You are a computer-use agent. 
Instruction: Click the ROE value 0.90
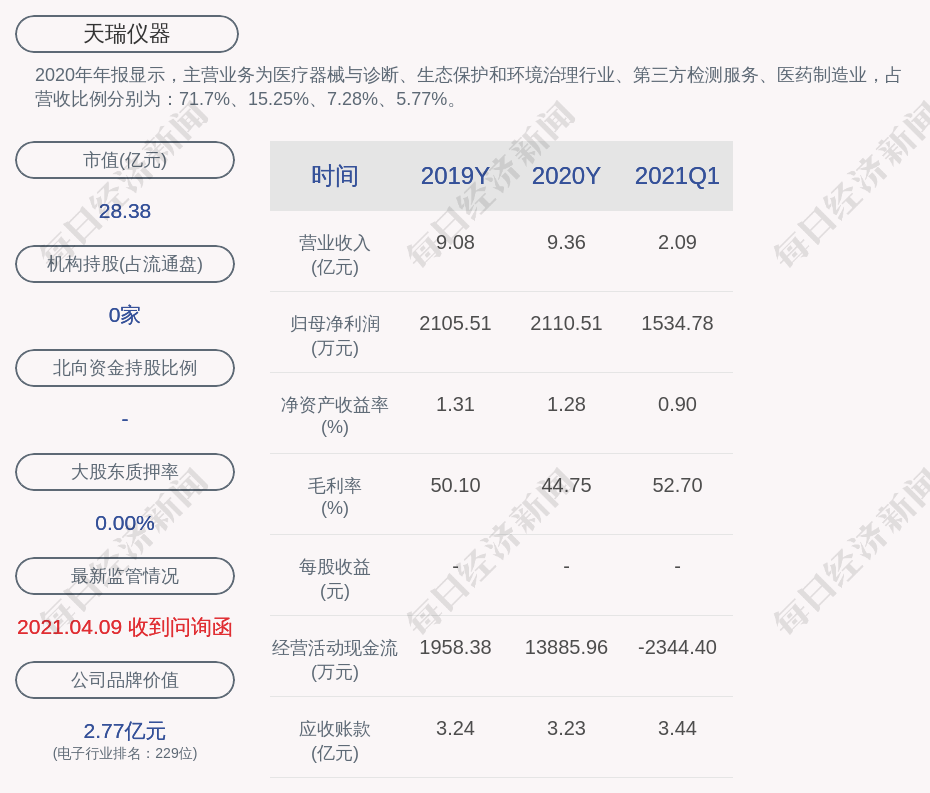click(x=677, y=405)
